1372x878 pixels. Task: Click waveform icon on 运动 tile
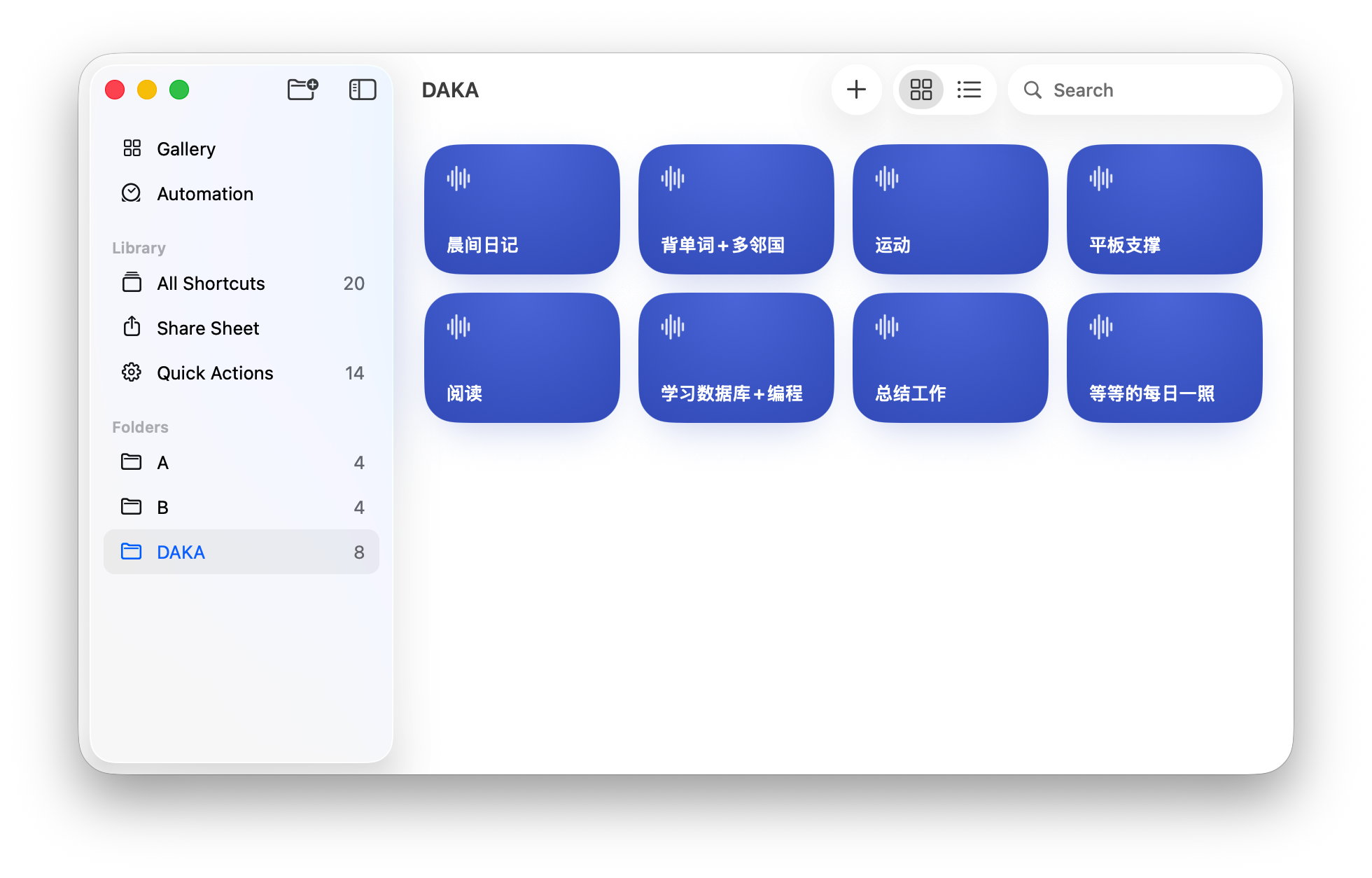point(886,179)
